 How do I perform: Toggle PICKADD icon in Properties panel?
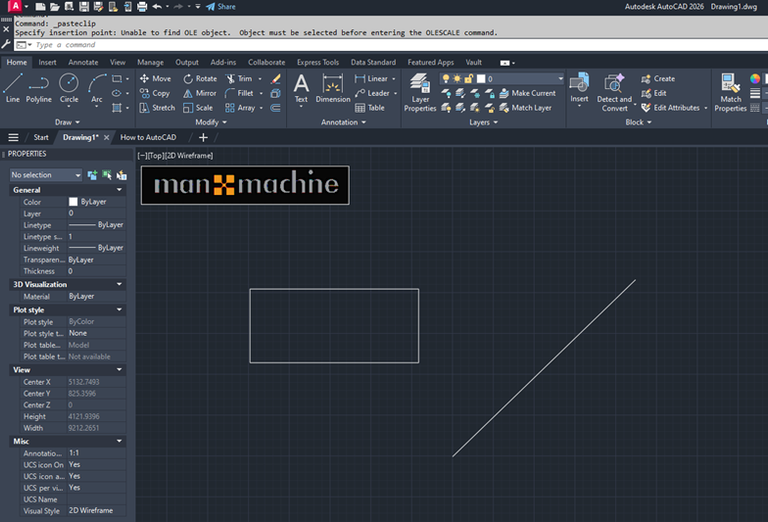pos(92,175)
